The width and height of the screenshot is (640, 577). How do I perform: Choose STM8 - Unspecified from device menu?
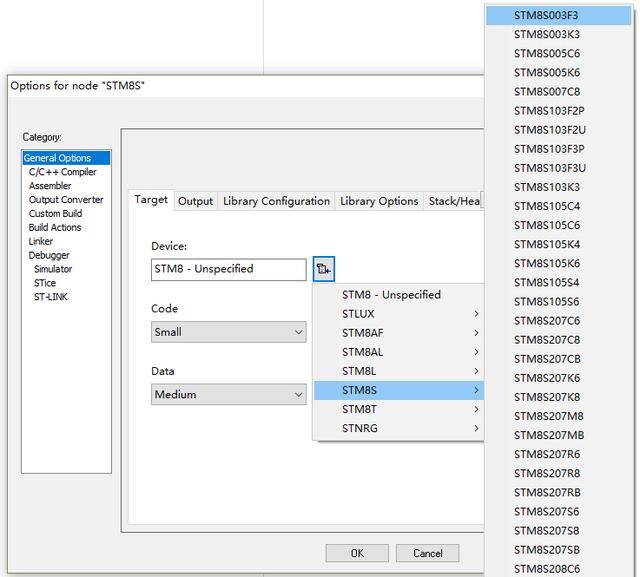[399, 295]
